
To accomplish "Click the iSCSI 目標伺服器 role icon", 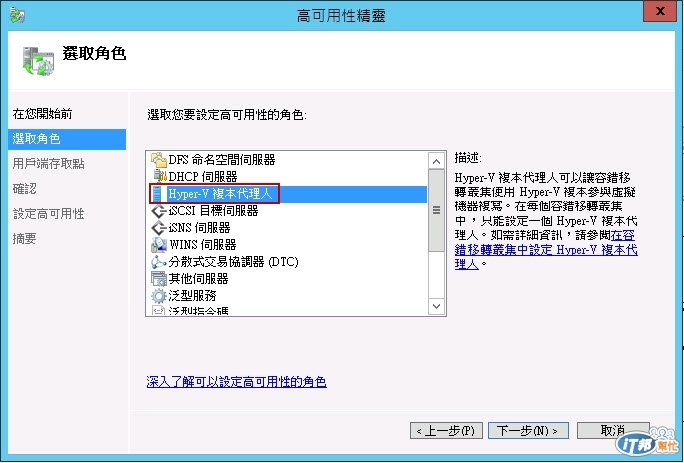I will tap(159, 211).
